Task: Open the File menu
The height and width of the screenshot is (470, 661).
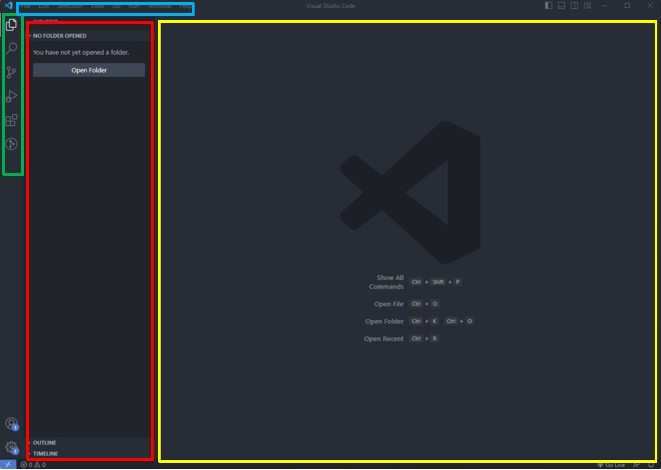Action: [x=26, y=6]
